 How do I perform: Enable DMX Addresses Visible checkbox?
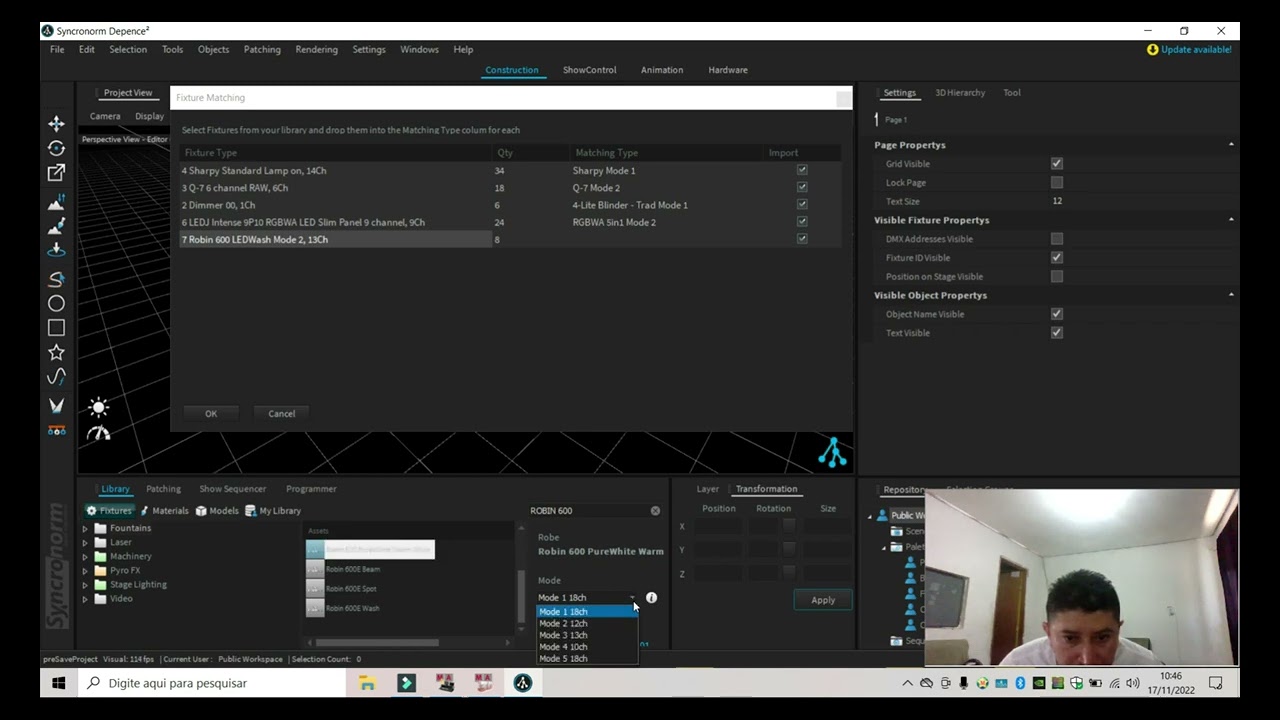1057,238
